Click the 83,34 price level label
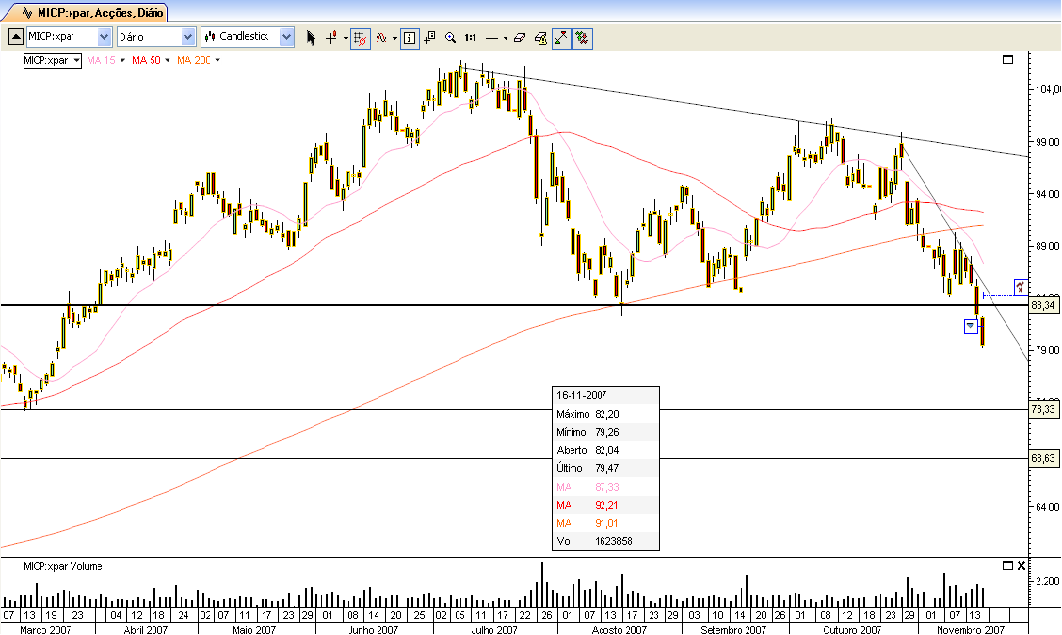1062x635 pixels. [1044, 305]
